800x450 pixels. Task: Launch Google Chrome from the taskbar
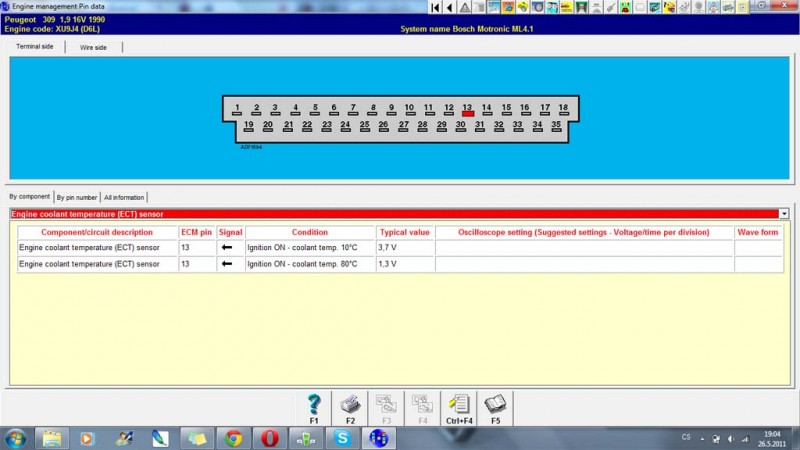tap(234, 438)
